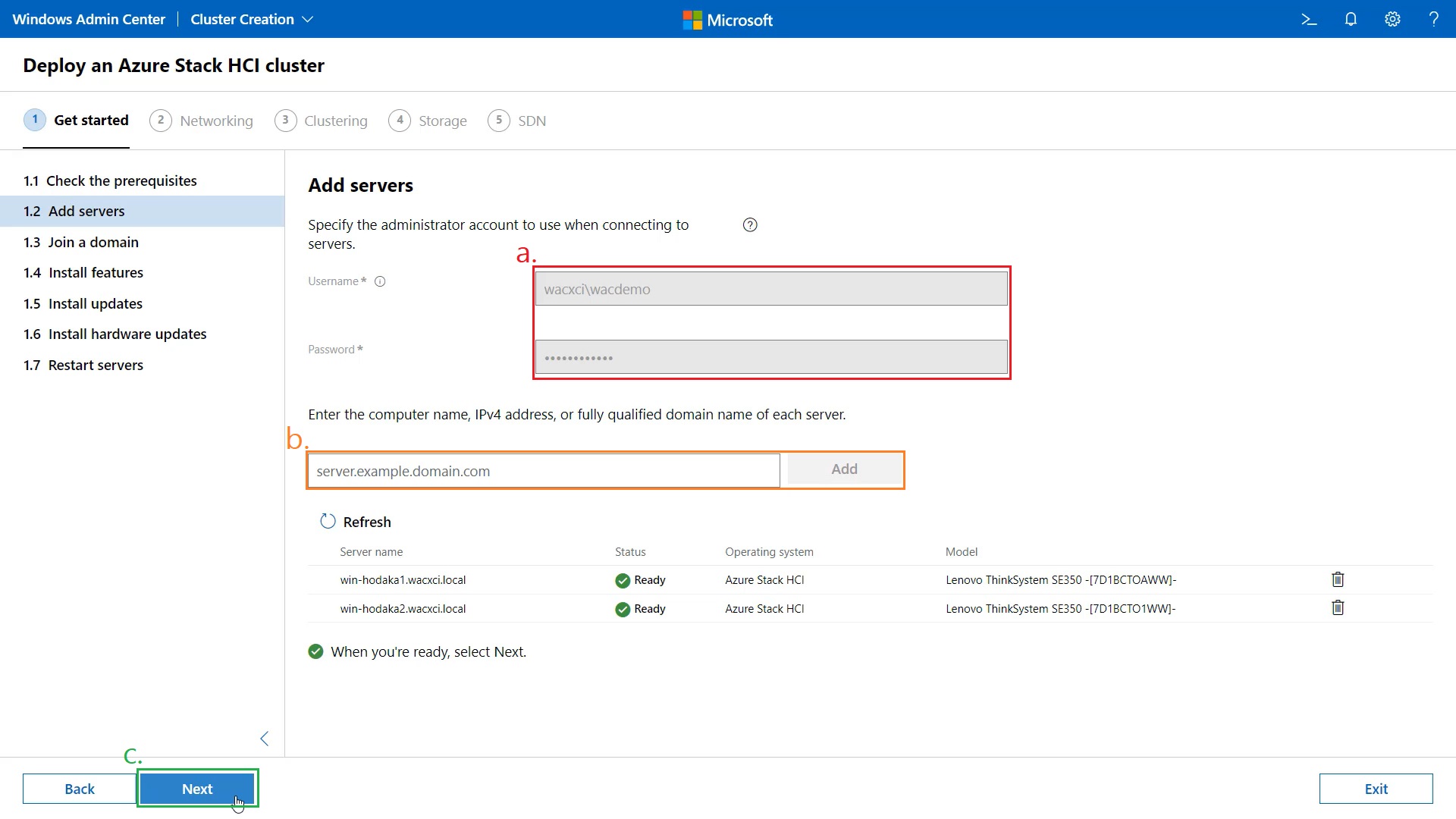Click the server name input field
The image size is (1456, 819).
click(x=543, y=470)
